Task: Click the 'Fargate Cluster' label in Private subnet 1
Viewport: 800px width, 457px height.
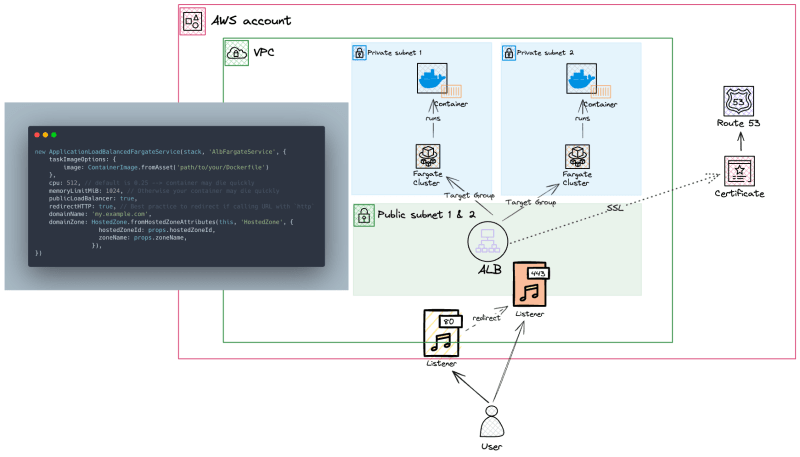Action: click(x=428, y=179)
